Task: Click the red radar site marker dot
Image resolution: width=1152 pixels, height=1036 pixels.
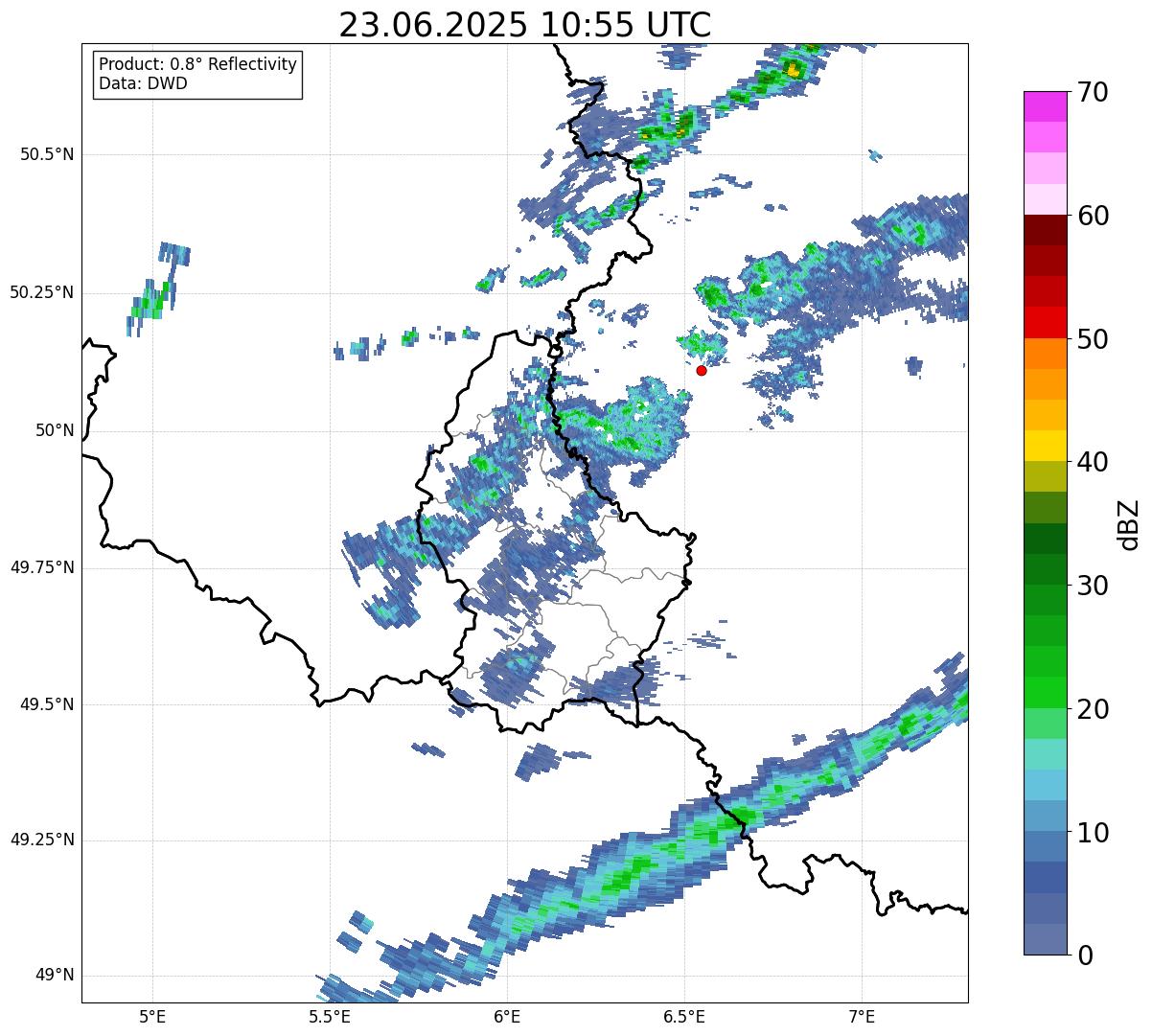Action: (x=702, y=370)
